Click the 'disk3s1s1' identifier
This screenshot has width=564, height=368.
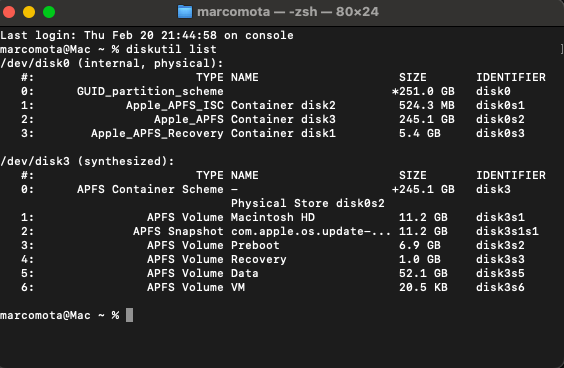[508, 232]
